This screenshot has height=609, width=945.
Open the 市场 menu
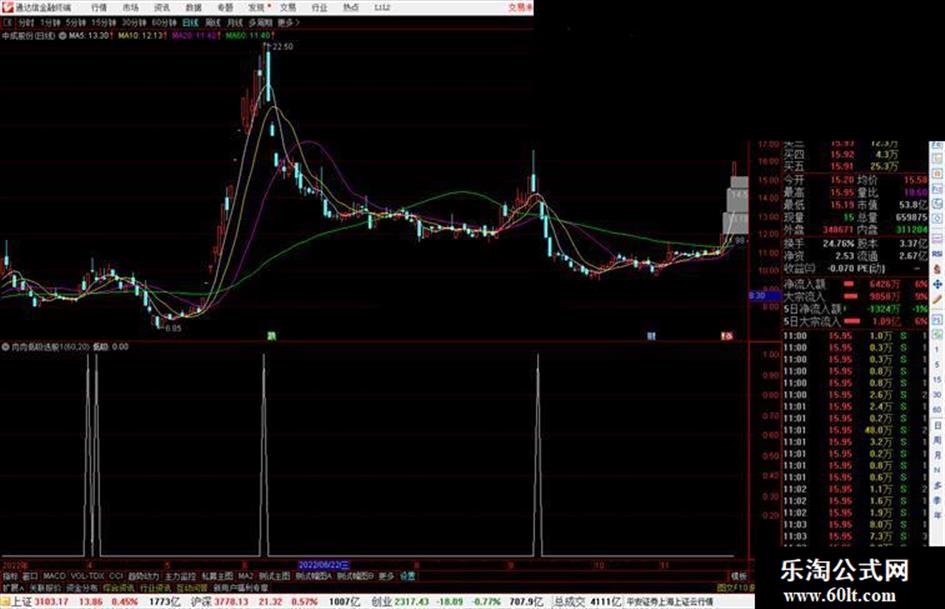click(130, 7)
